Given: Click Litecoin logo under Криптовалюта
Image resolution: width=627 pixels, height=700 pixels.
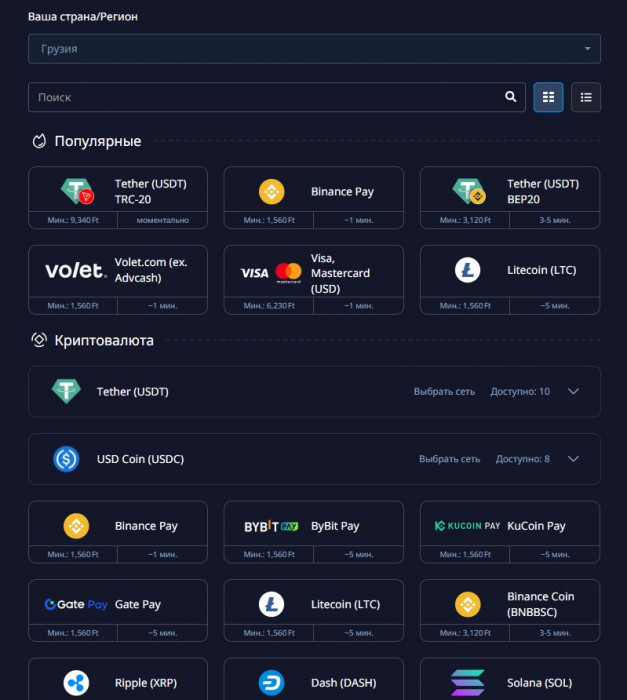Looking at the screenshot, I should (272, 604).
